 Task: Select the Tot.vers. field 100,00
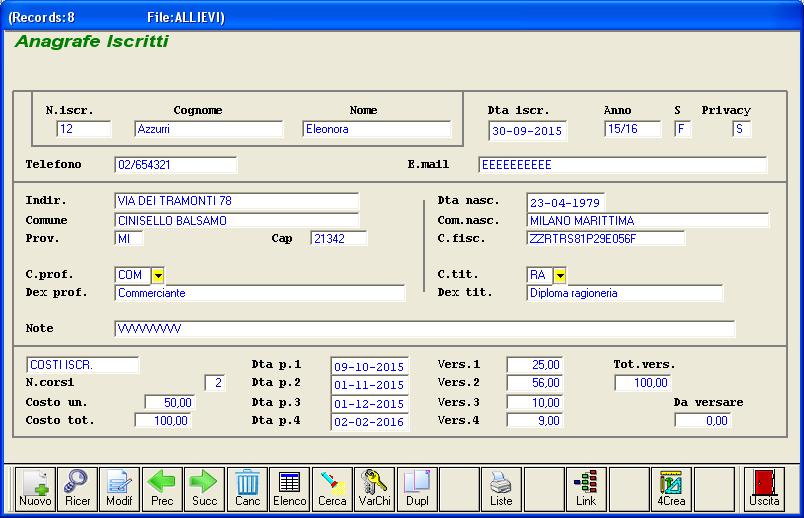(643, 383)
